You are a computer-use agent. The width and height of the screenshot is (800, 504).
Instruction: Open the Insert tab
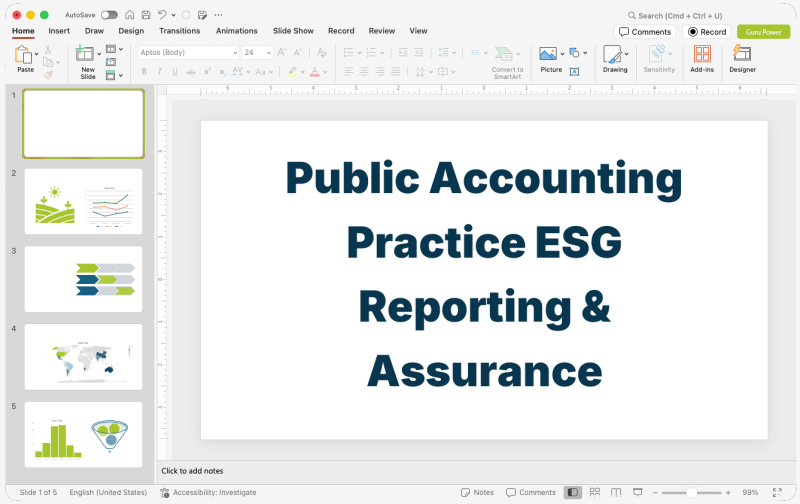[x=59, y=31]
